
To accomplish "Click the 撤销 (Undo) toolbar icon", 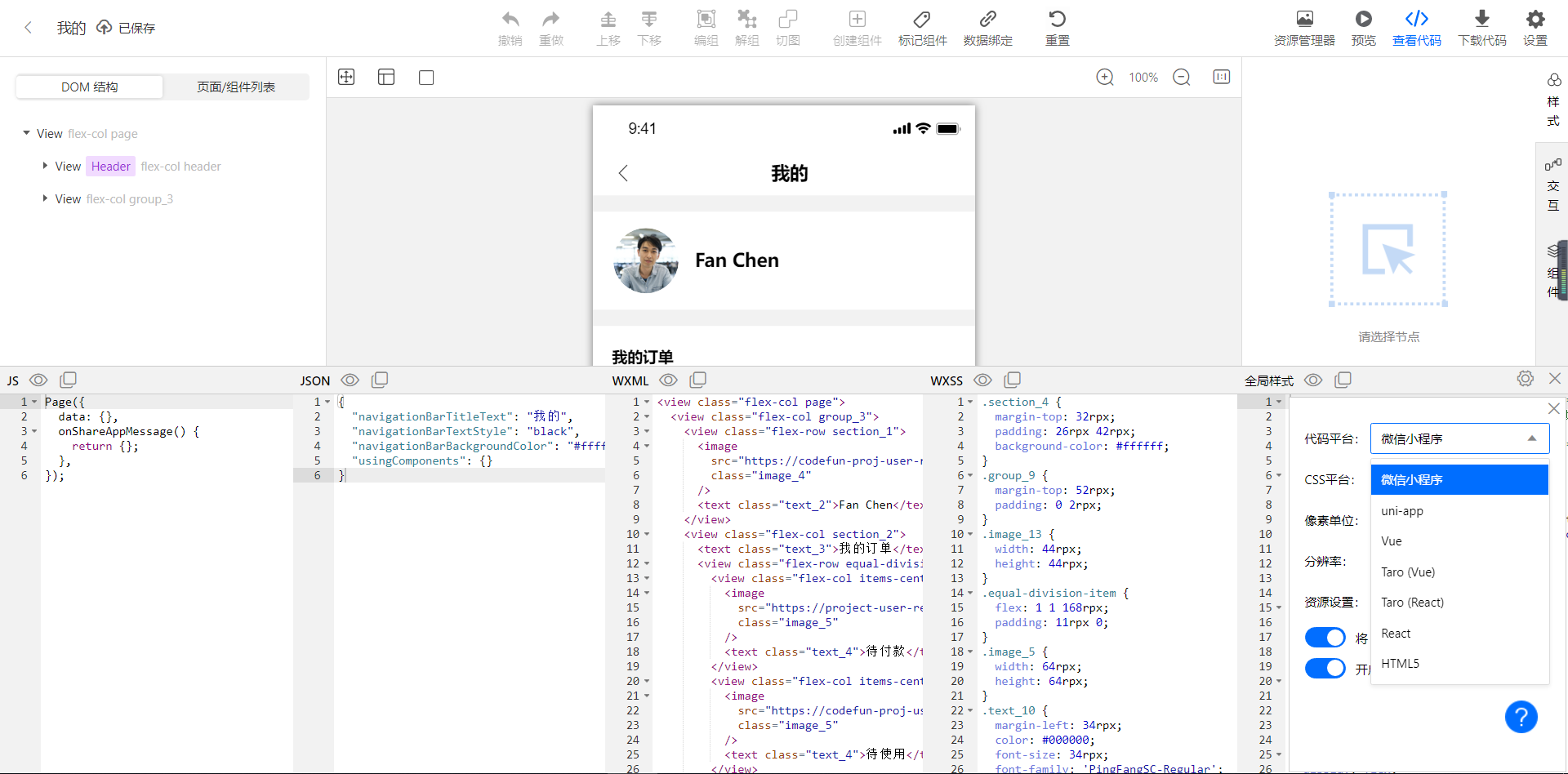I will pyautogui.click(x=510, y=27).
